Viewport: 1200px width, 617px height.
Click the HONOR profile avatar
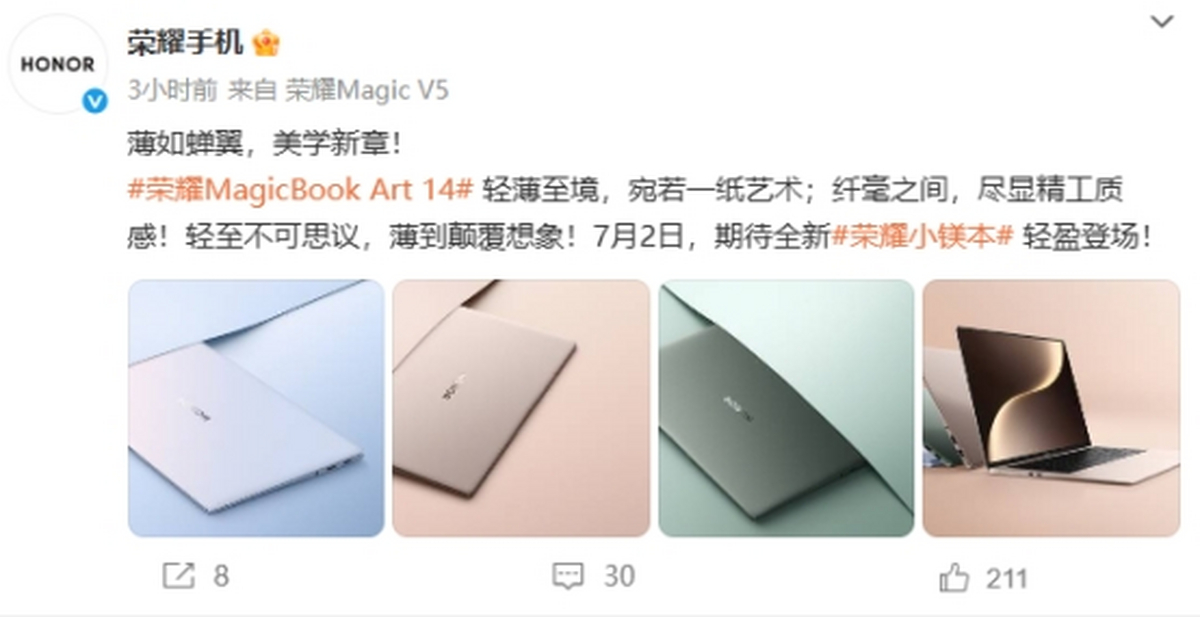[x=58, y=63]
